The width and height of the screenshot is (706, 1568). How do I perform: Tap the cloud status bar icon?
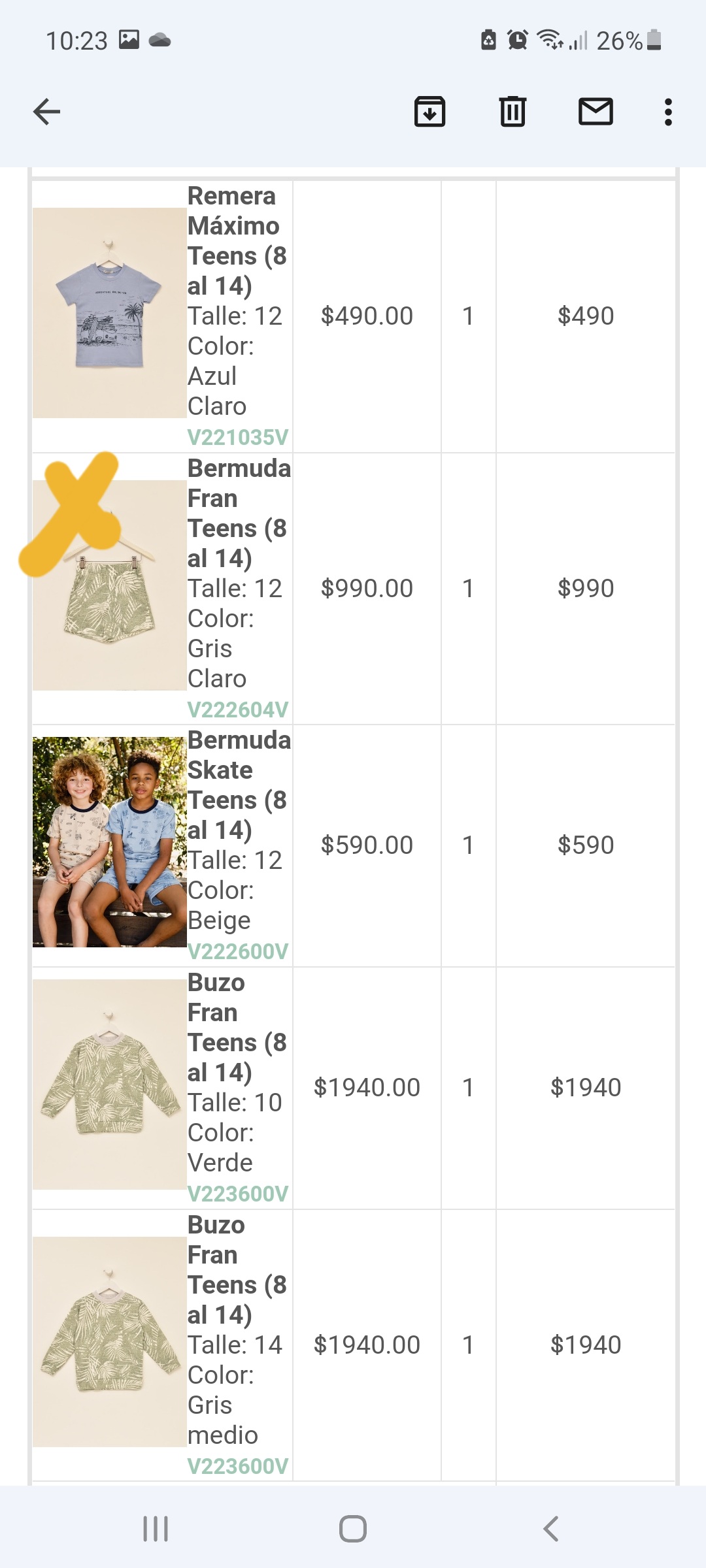[x=160, y=41]
